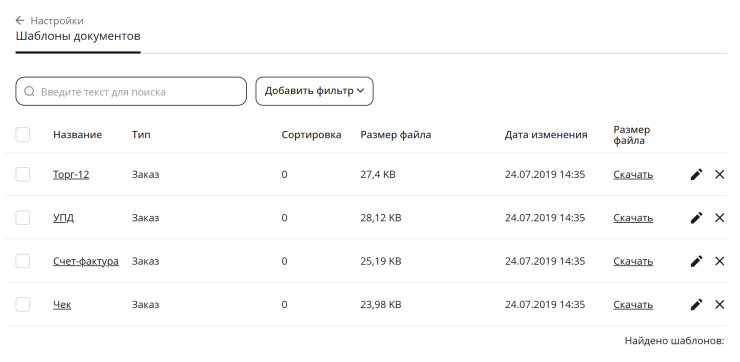The width and height of the screenshot is (740, 362).
Task: Go back to Настройки
Action: tap(57, 21)
